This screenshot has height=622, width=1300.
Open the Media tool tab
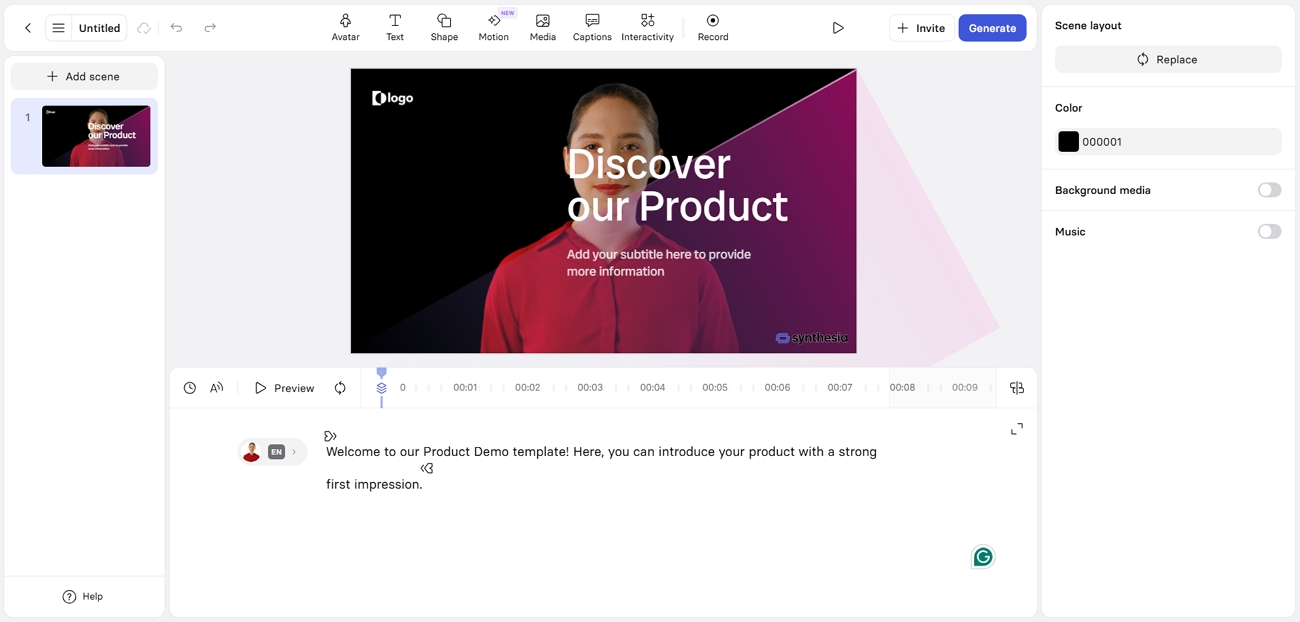click(543, 28)
